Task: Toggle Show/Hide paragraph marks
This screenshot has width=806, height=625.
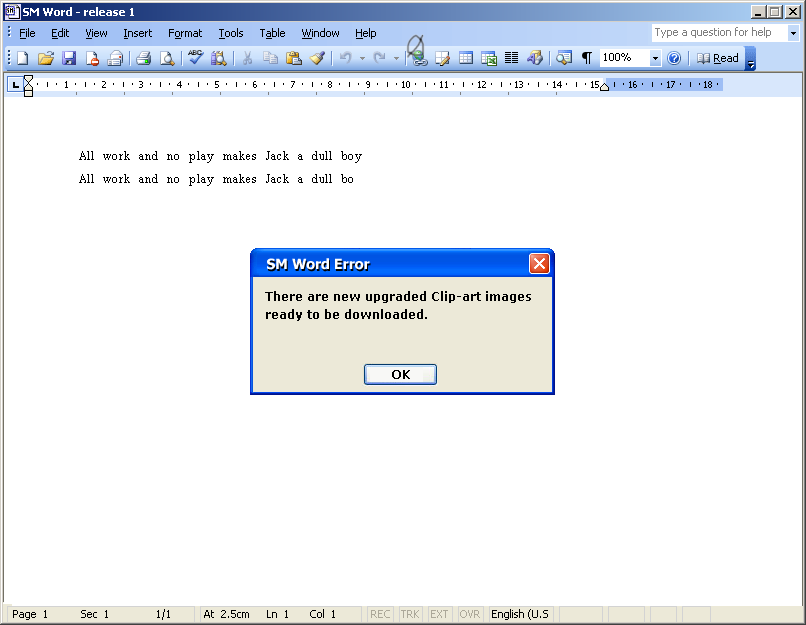Action: (586, 57)
